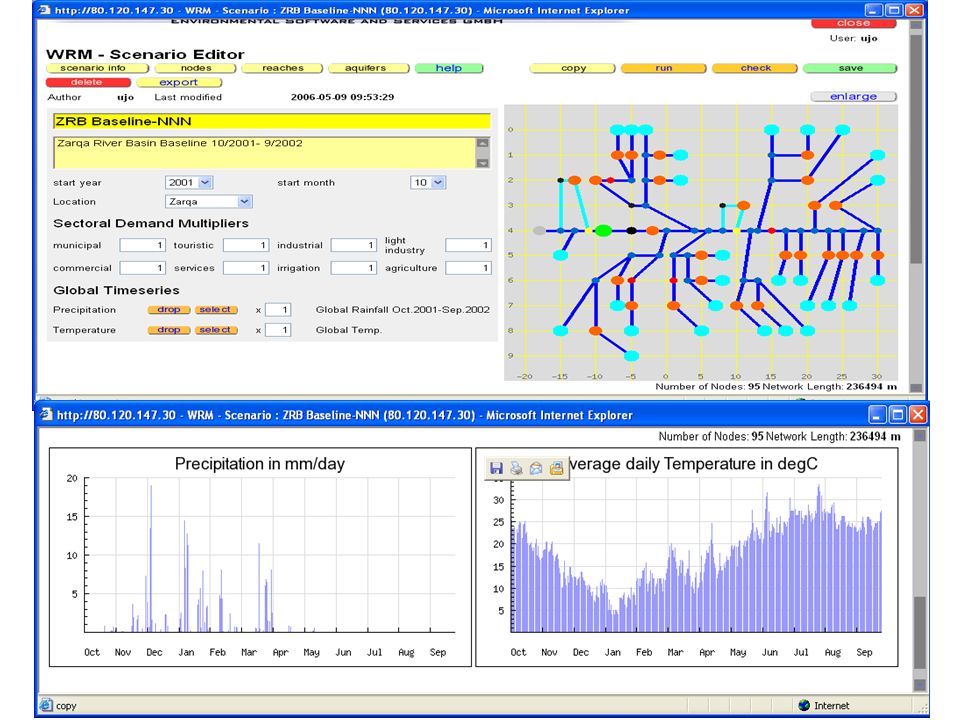
Task: Drop the Precipitation timeseries
Action: [168, 310]
